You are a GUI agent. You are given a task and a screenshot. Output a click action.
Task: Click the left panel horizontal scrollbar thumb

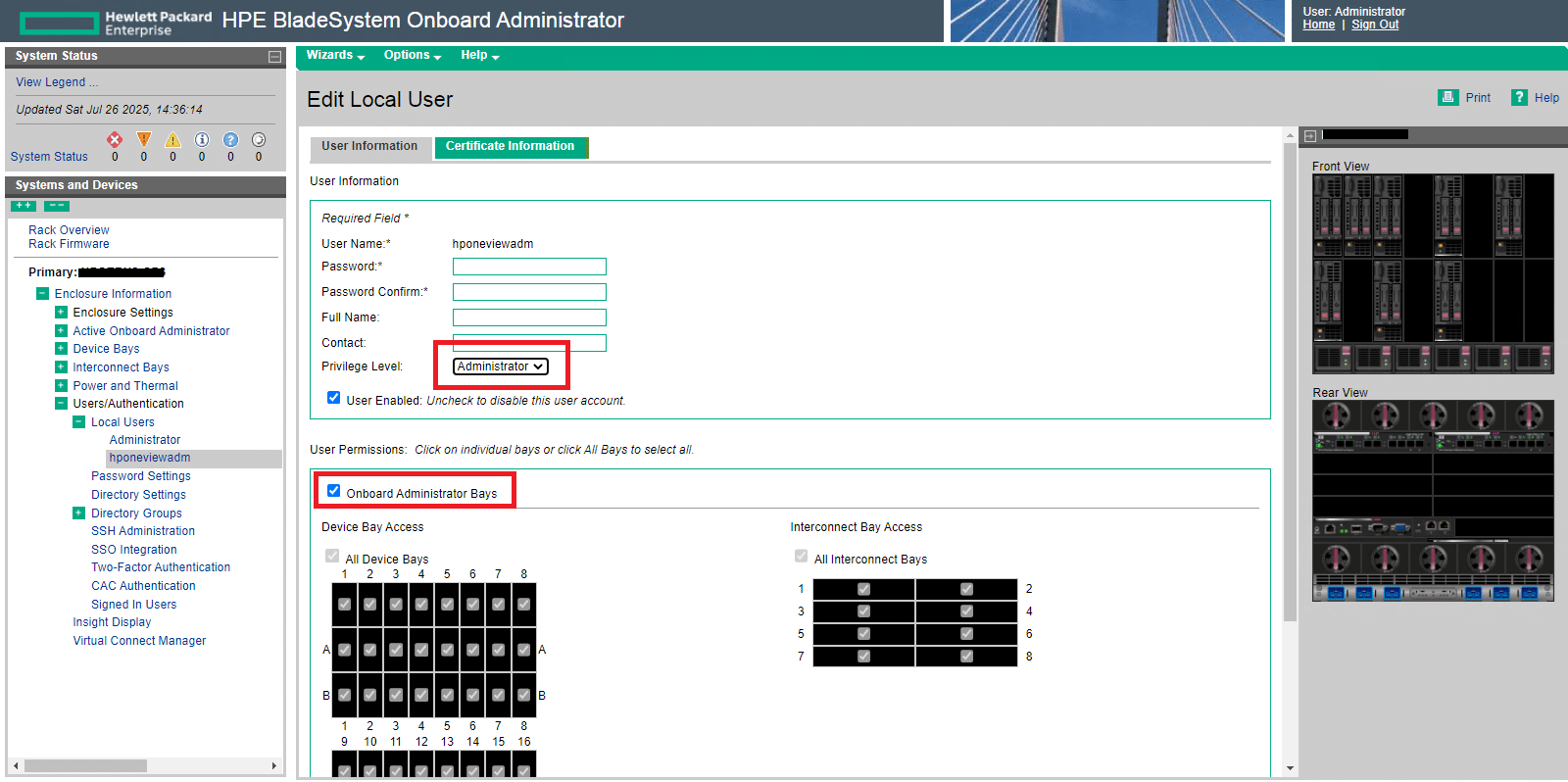[x=85, y=765]
